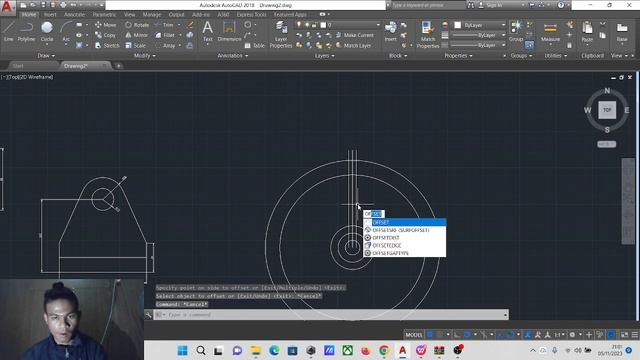Click Match Properties
The image size is (640, 360).
tap(427, 35)
